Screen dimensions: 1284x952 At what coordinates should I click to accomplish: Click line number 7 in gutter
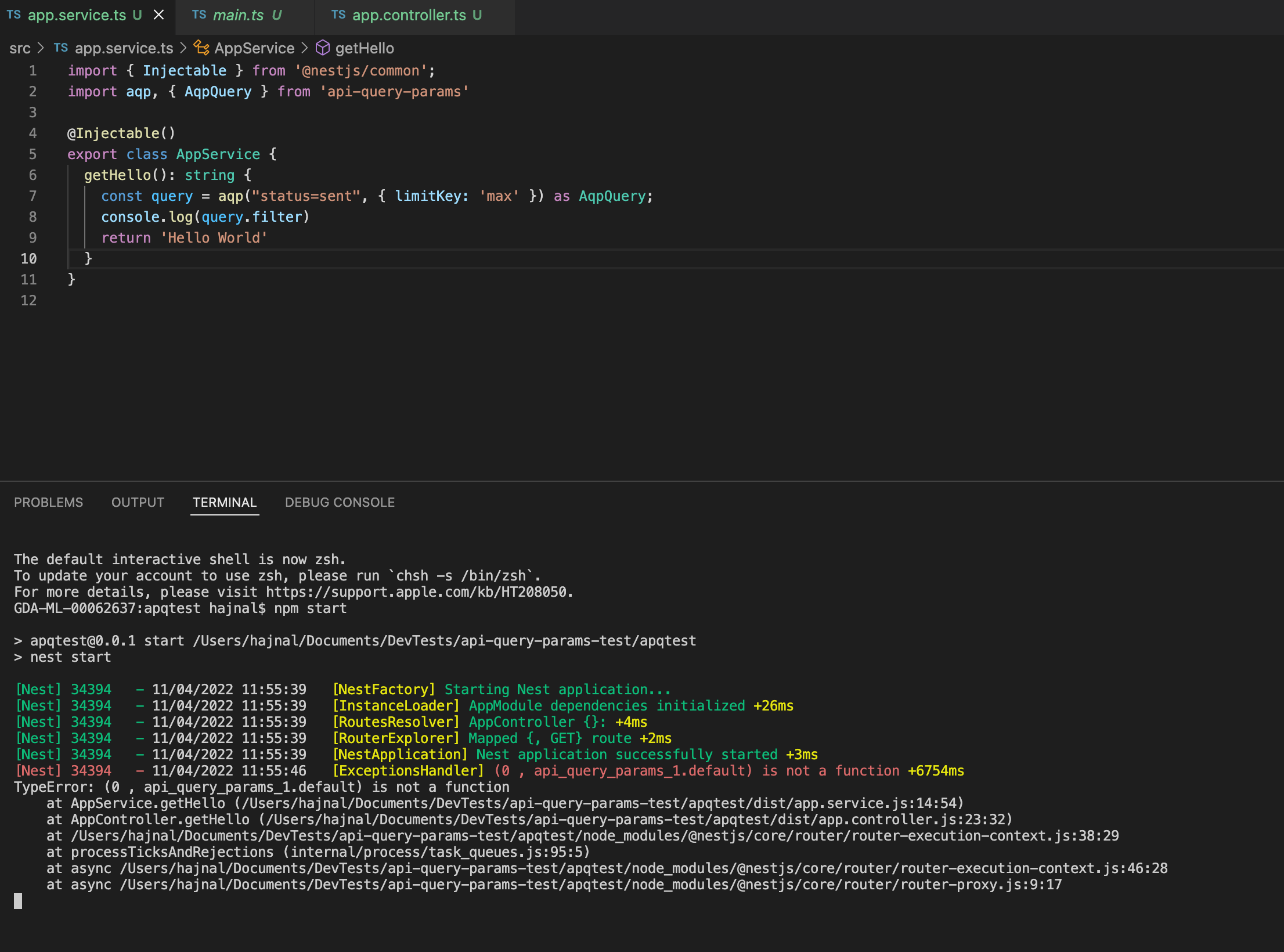pyautogui.click(x=33, y=196)
